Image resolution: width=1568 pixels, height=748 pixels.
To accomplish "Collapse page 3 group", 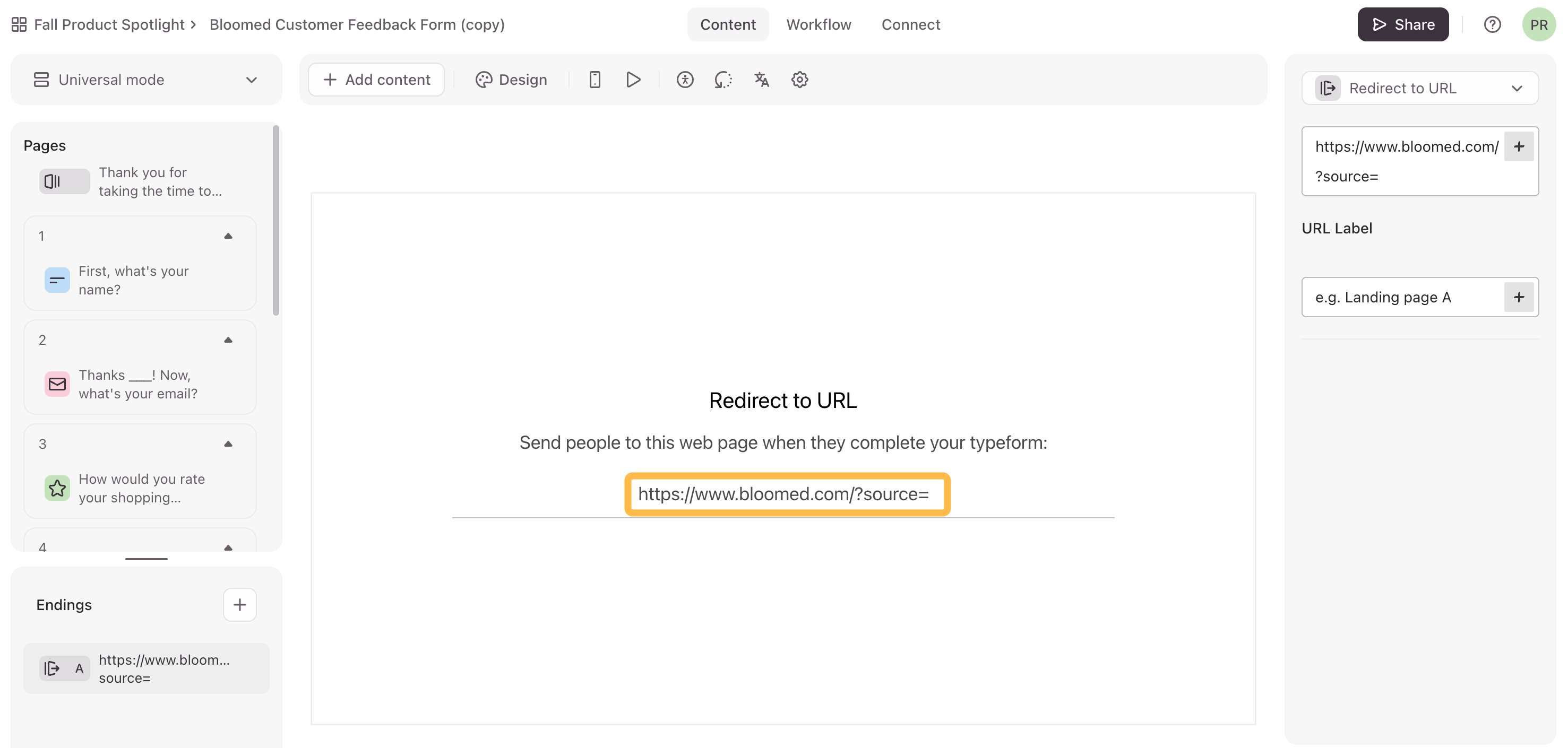I will (x=228, y=444).
